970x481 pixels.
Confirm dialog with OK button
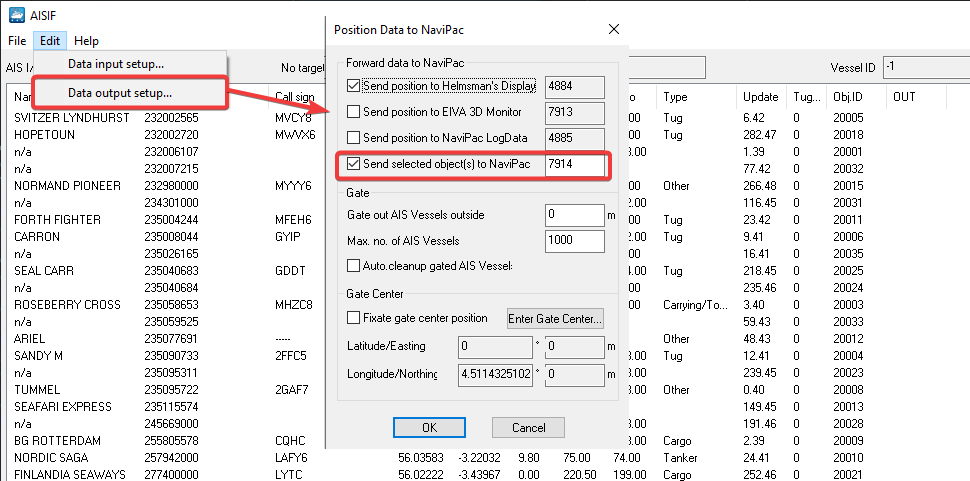pyautogui.click(x=429, y=427)
